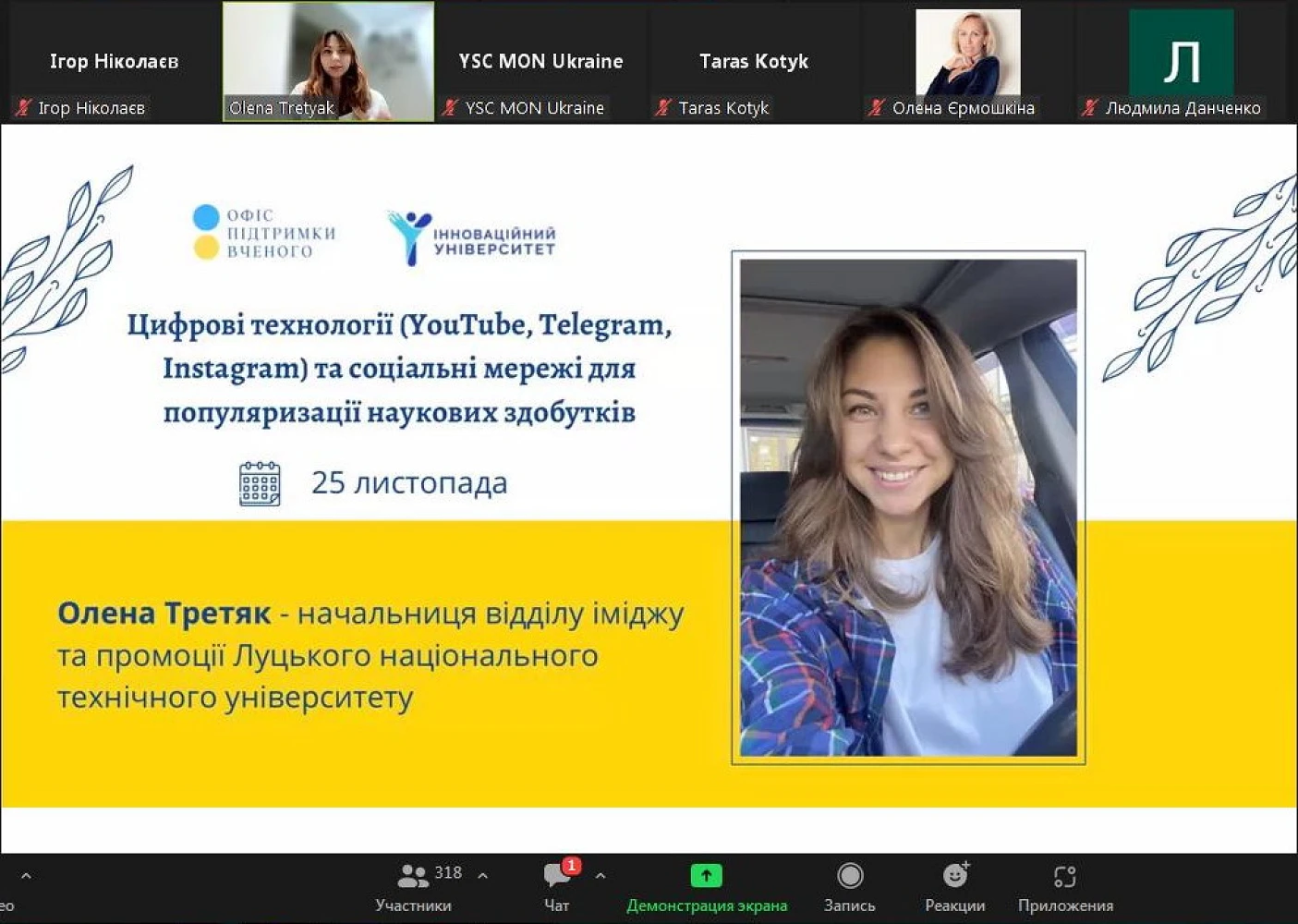Open the Приложения apps icon
The image size is (1298, 924).
(1064, 875)
